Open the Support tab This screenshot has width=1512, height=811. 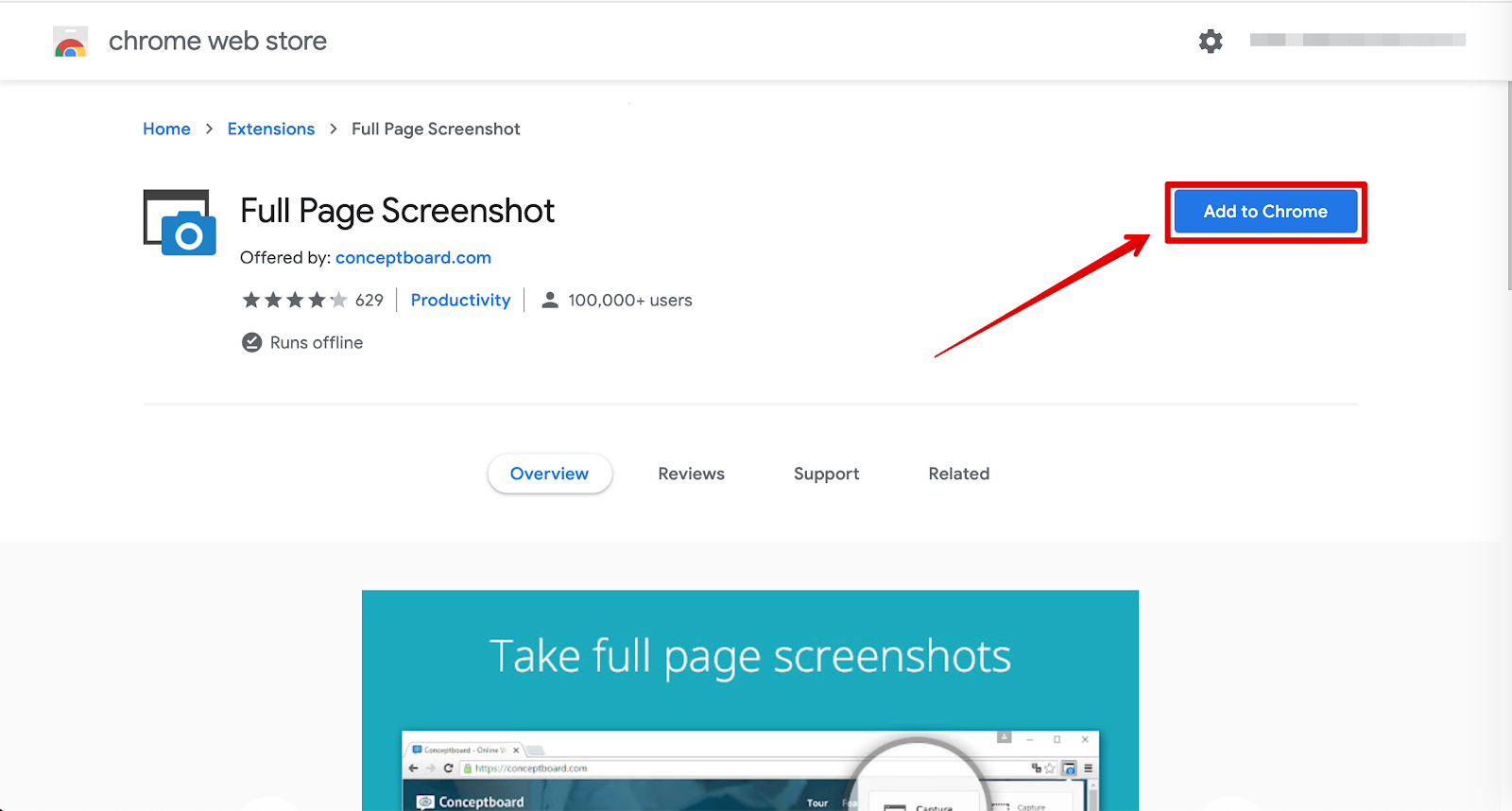(x=827, y=474)
